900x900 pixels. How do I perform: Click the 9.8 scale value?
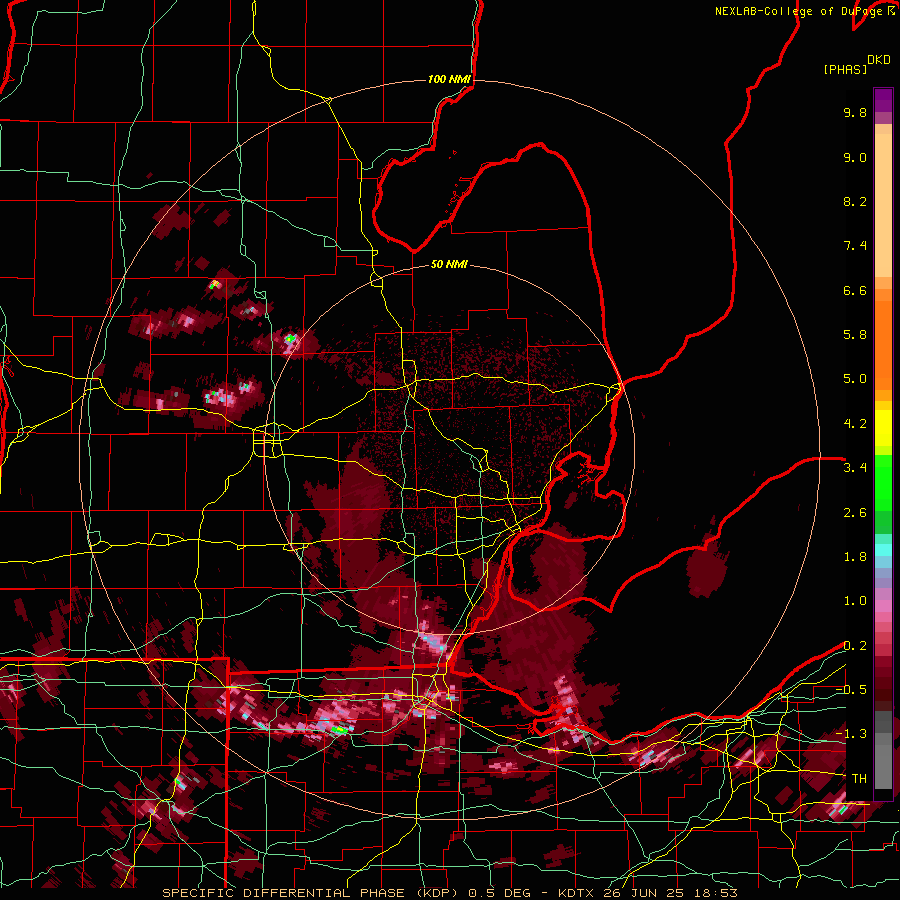(855, 112)
